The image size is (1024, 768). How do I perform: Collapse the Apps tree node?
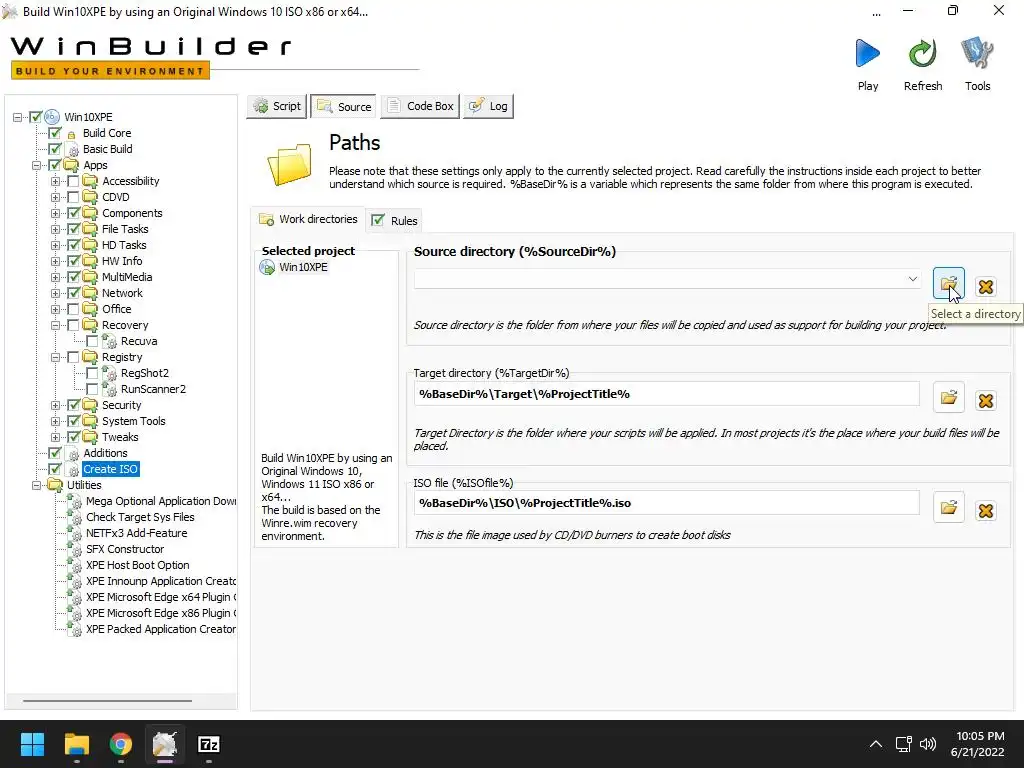coord(37,165)
